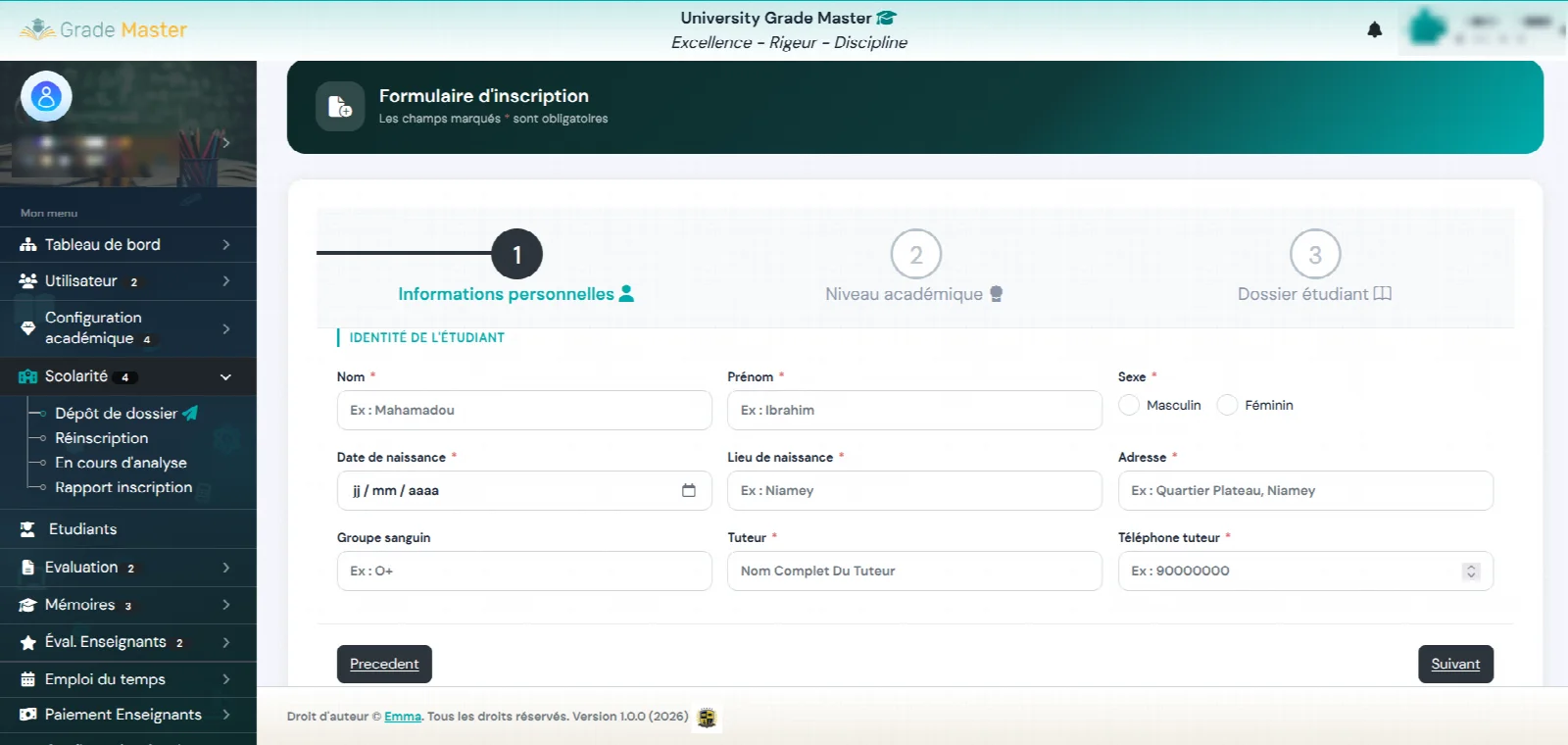This screenshot has width=1568, height=745.
Task: Focus the Prénom input field
Action: click(x=914, y=410)
